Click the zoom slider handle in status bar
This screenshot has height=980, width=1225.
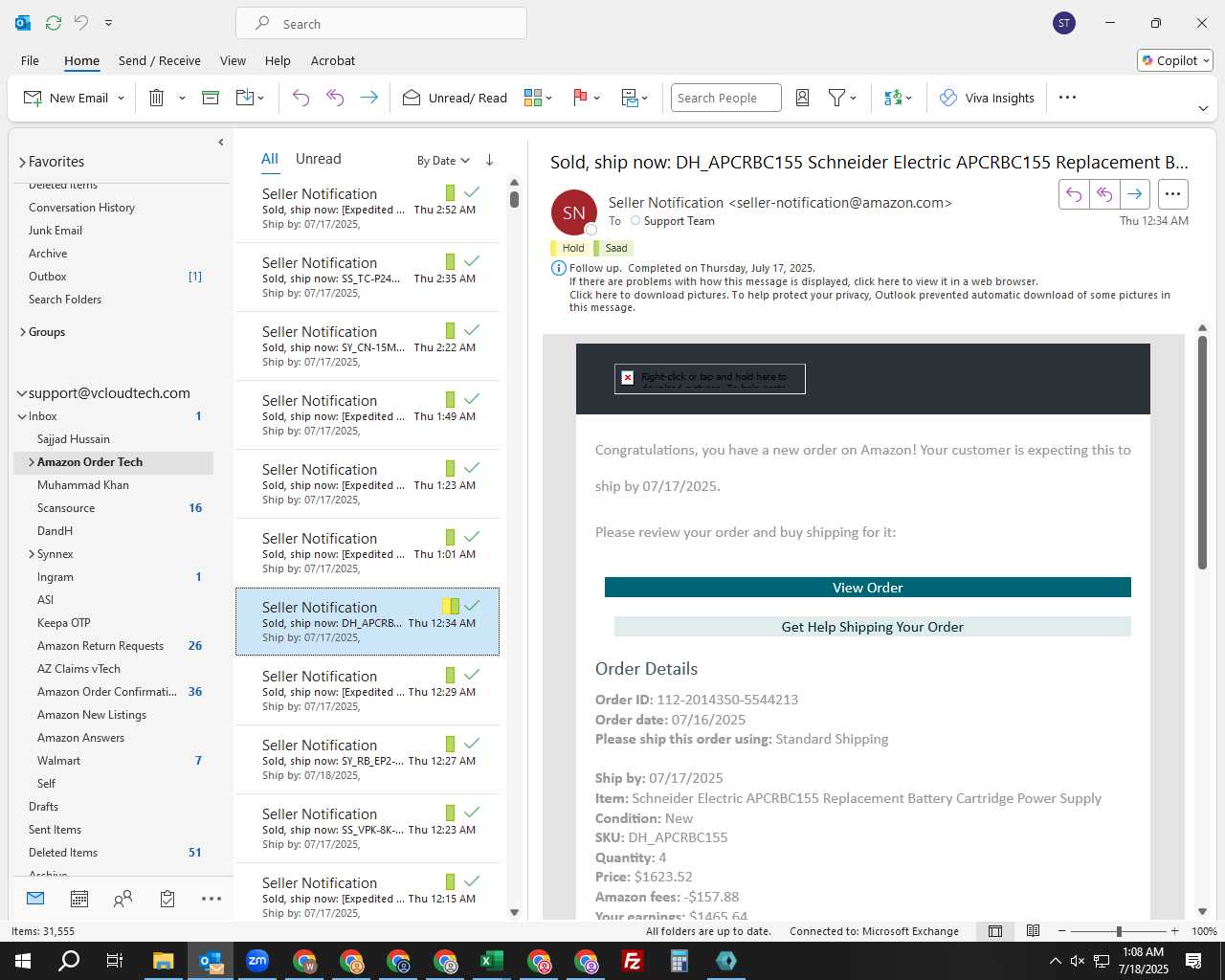pos(1119,931)
